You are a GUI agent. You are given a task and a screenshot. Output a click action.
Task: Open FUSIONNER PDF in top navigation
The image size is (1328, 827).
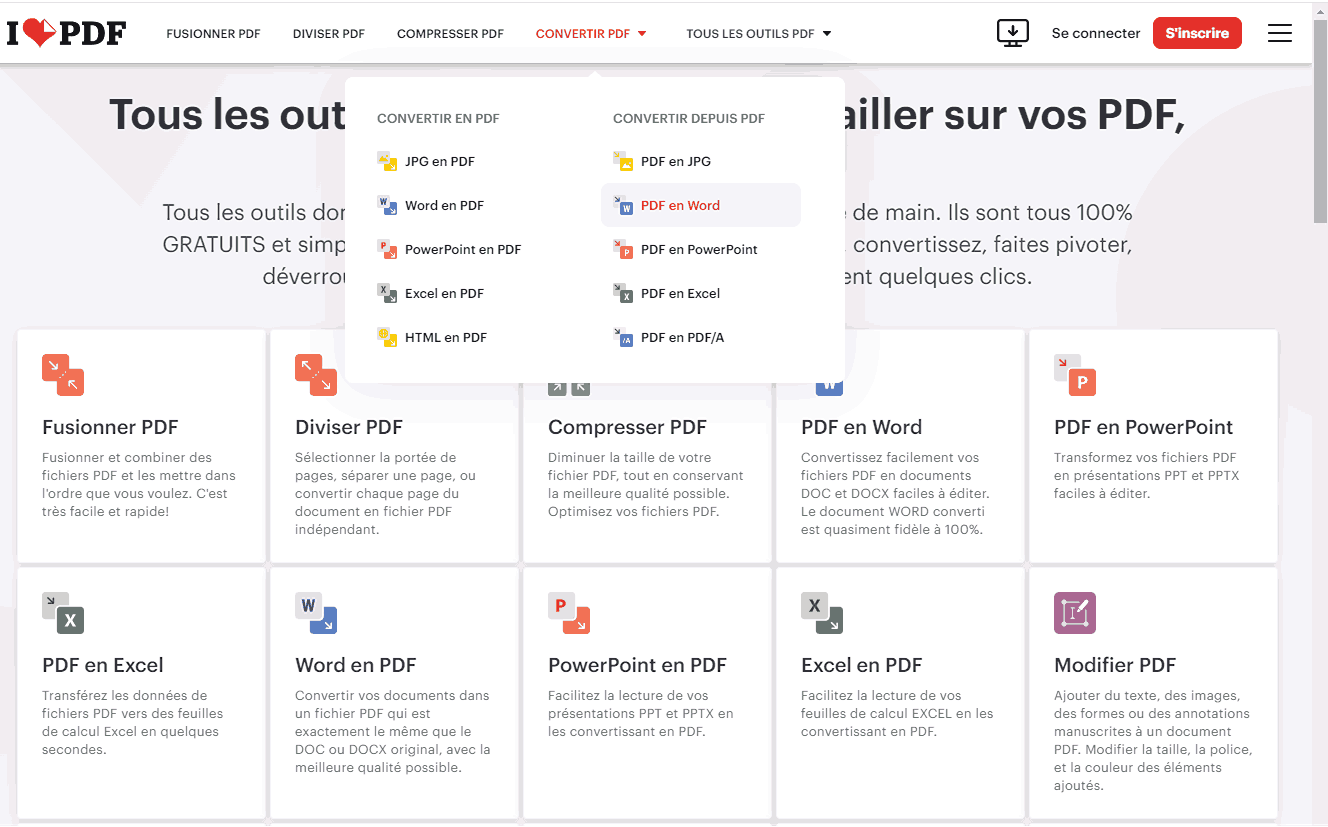pyautogui.click(x=213, y=34)
